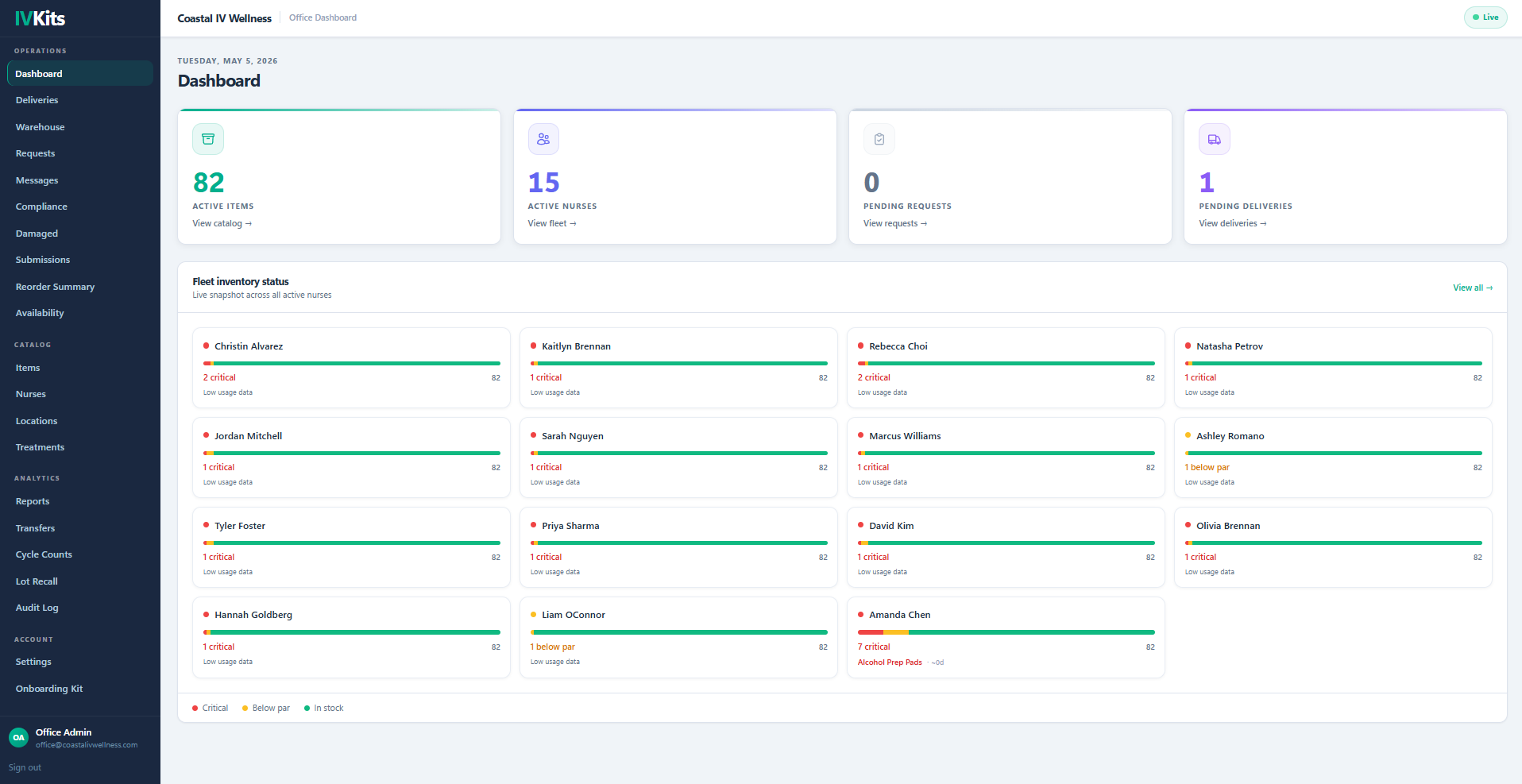1522x784 pixels.
Task: Click the Below par legend entry
Action: 265,709
